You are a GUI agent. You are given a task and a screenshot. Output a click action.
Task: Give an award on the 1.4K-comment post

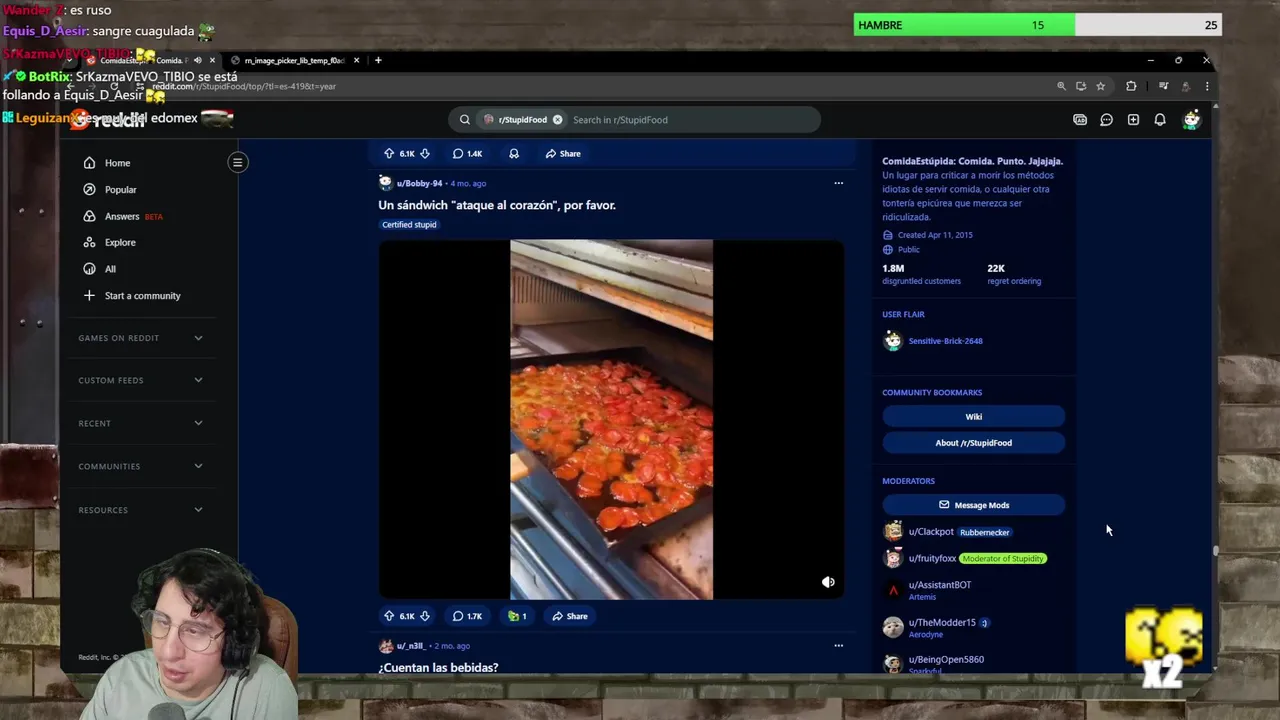514,154
